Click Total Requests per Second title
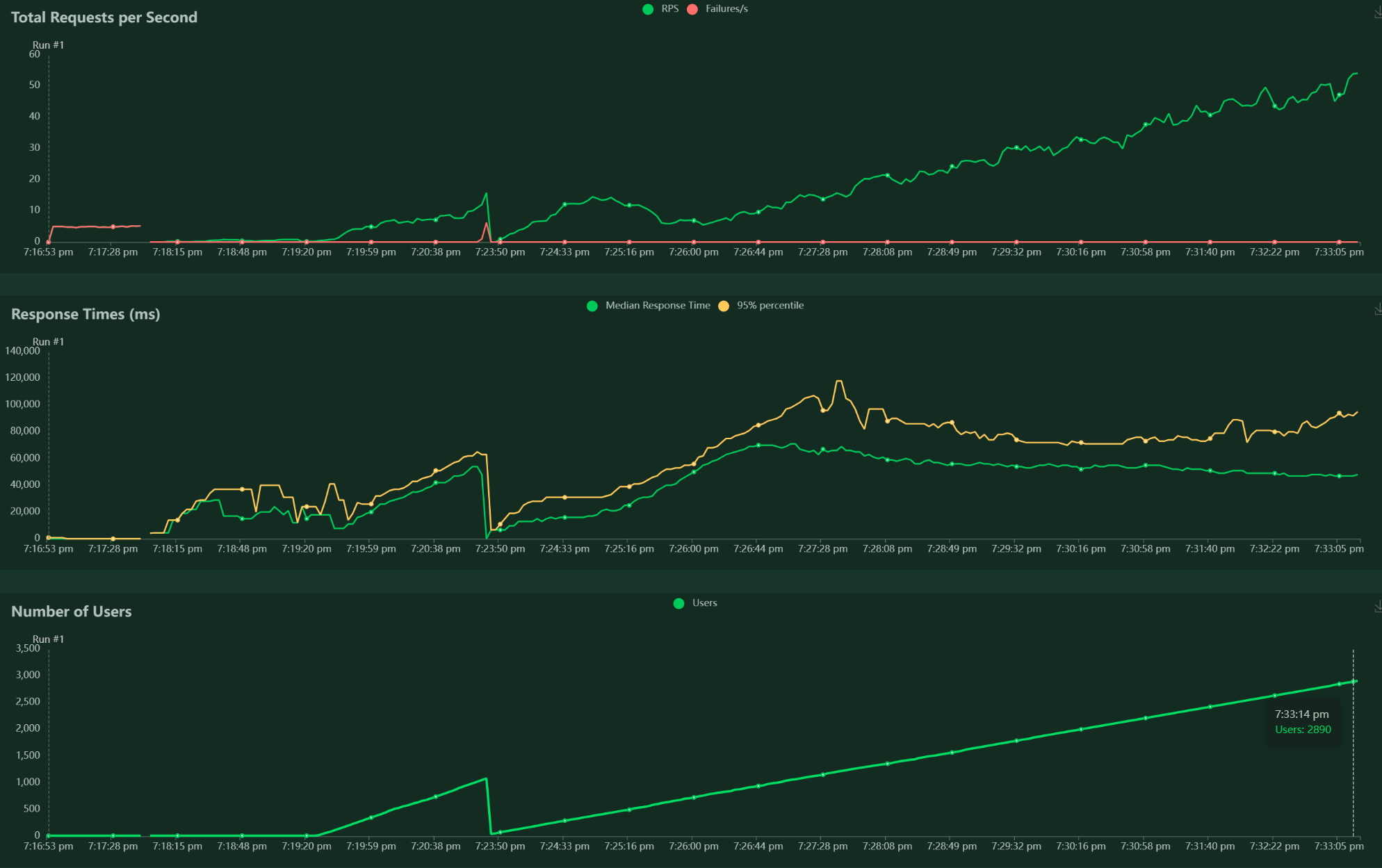The height and width of the screenshot is (868, 1382). coord(104,17)
